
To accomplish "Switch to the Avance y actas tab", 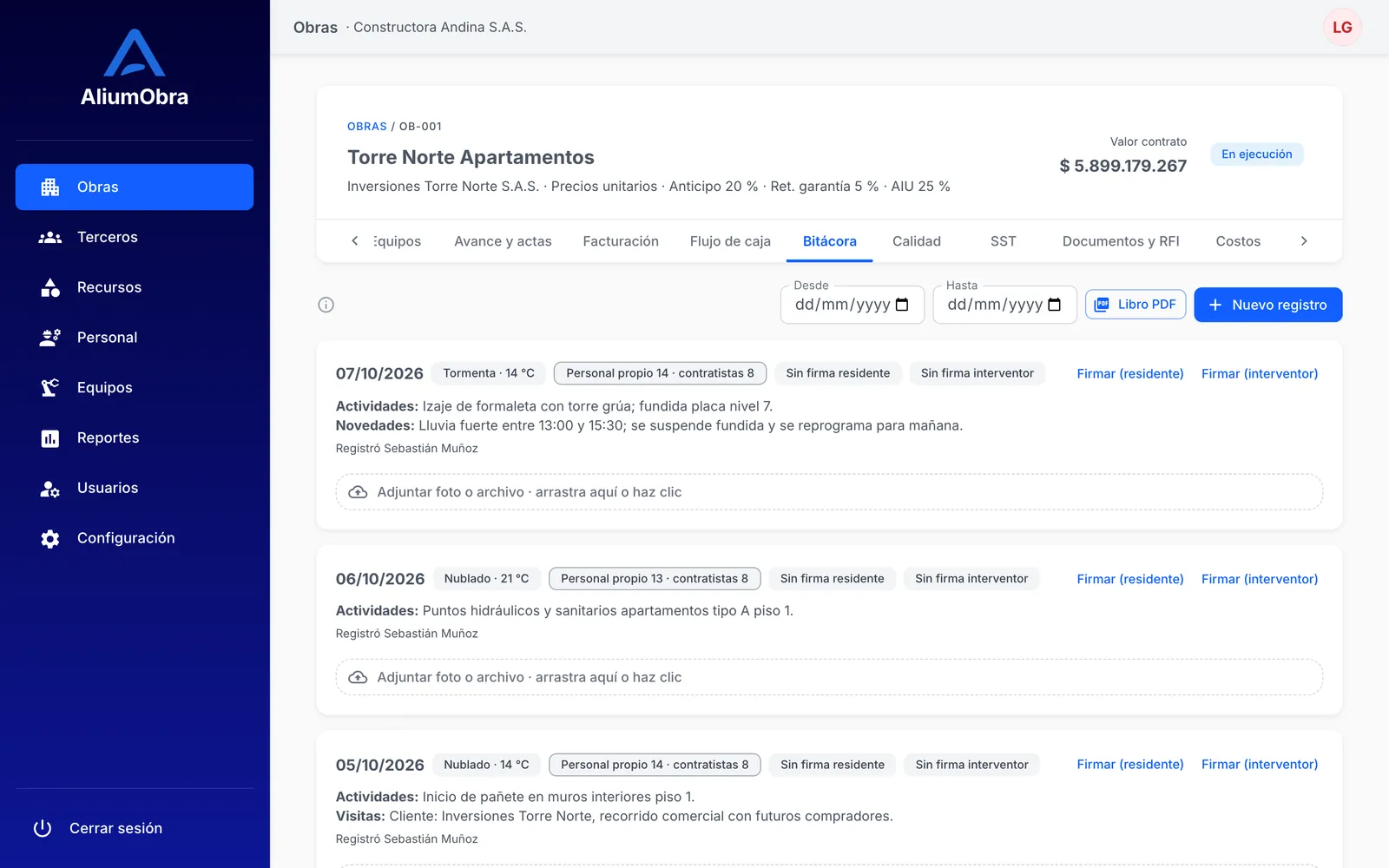I will pyautogui.click(x=503, y=241).
